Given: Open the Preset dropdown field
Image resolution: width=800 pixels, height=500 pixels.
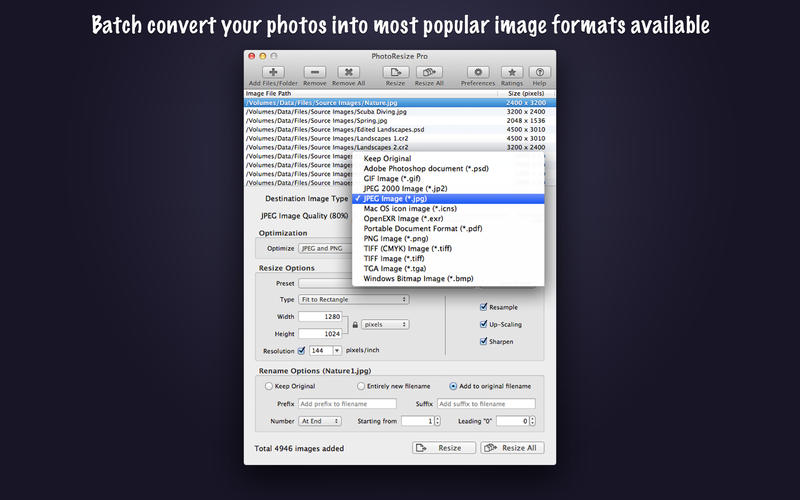Looking at the screenshot, I should [x=326, y=283].
